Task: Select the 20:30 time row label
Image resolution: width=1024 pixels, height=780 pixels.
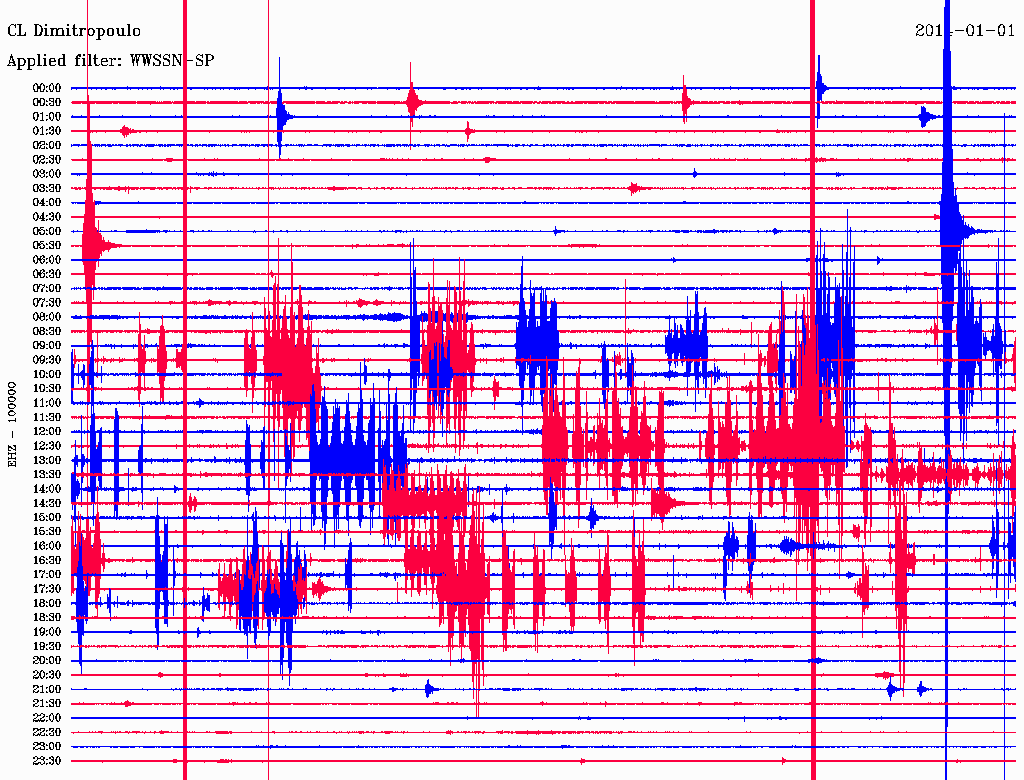Action: 47,675
